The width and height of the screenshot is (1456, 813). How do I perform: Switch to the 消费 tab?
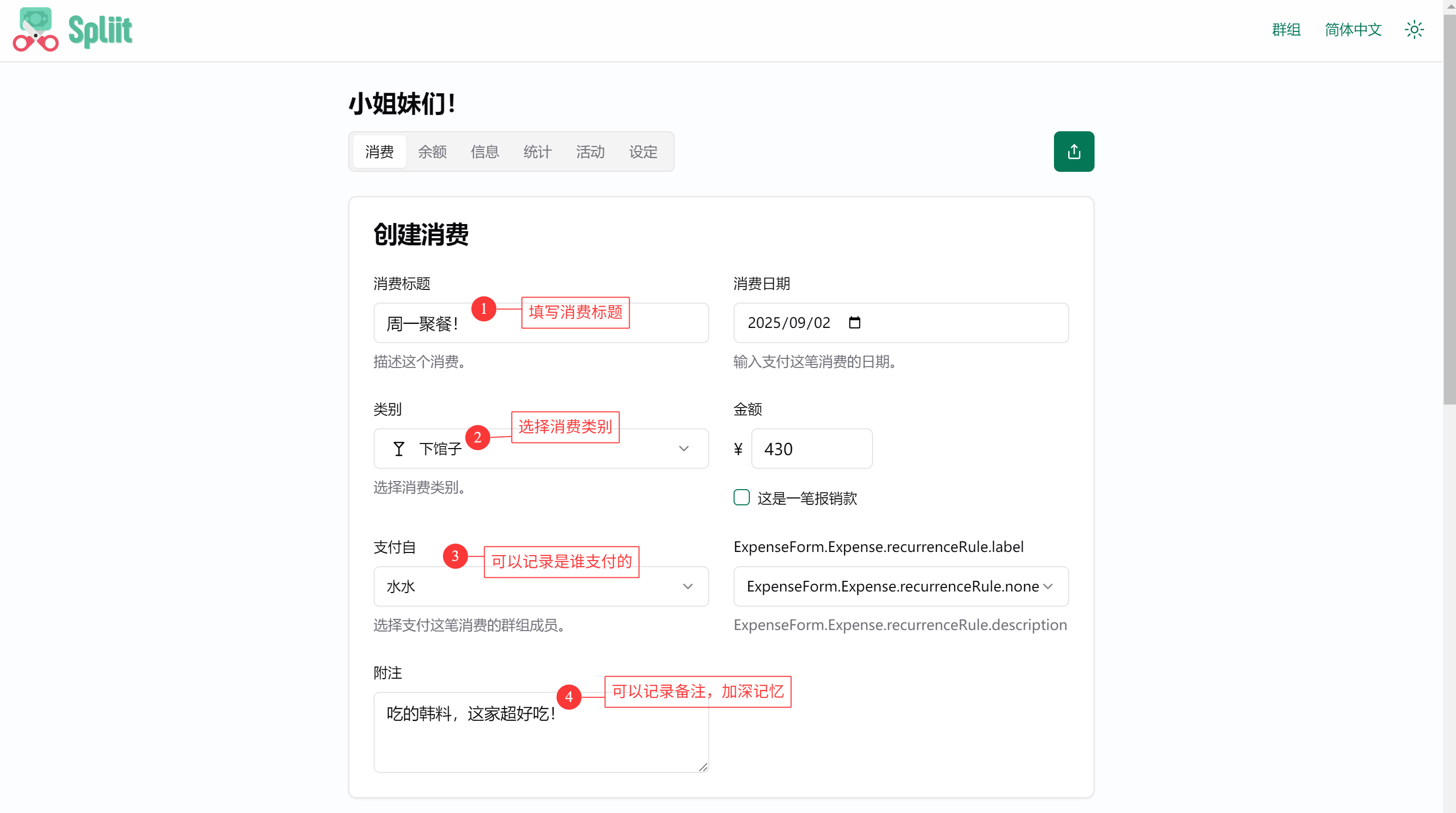coord(379,152)
